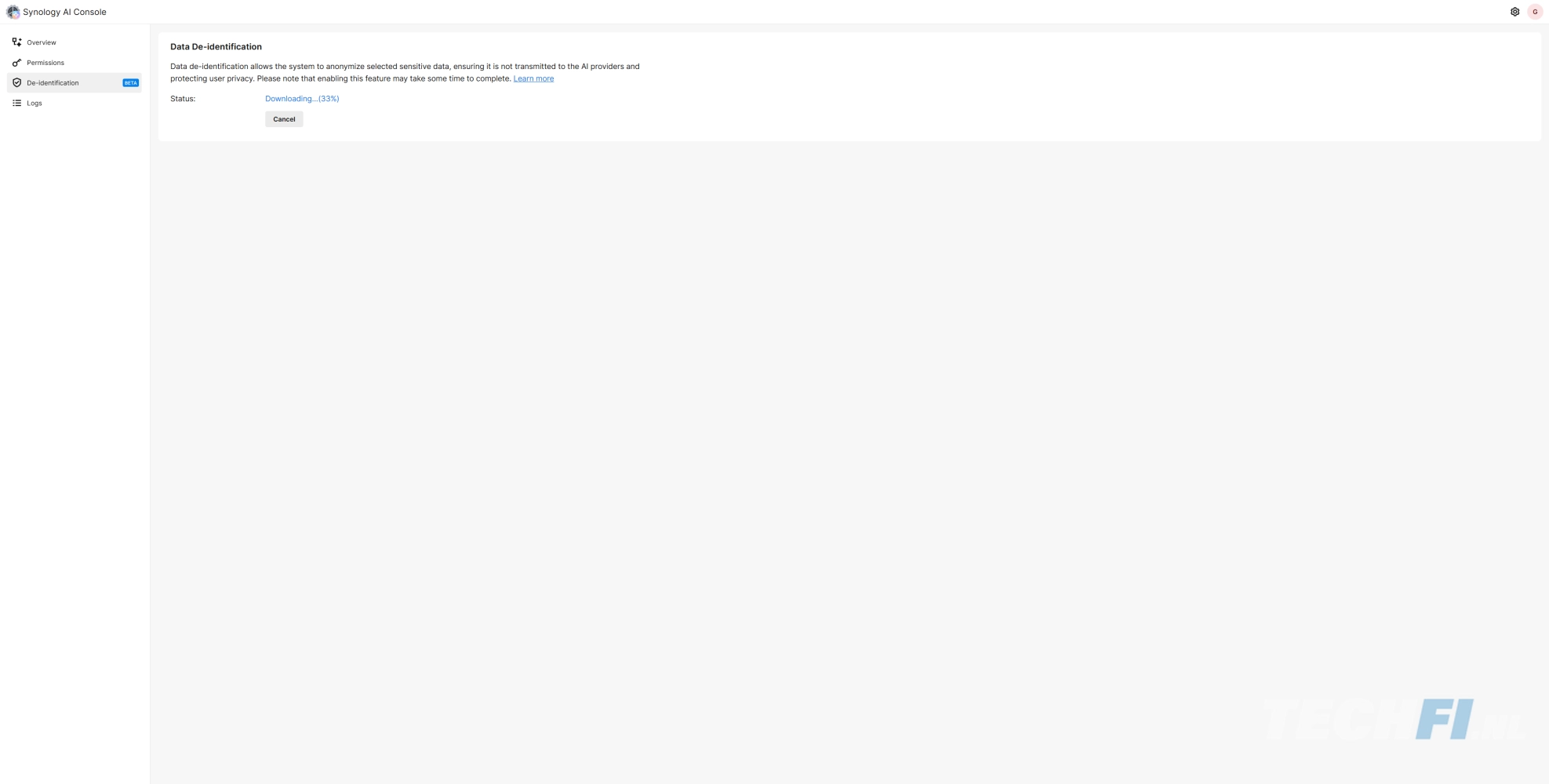Click the "Synology AI Console" title text
Screen dimensions: 1549x784
64,12
